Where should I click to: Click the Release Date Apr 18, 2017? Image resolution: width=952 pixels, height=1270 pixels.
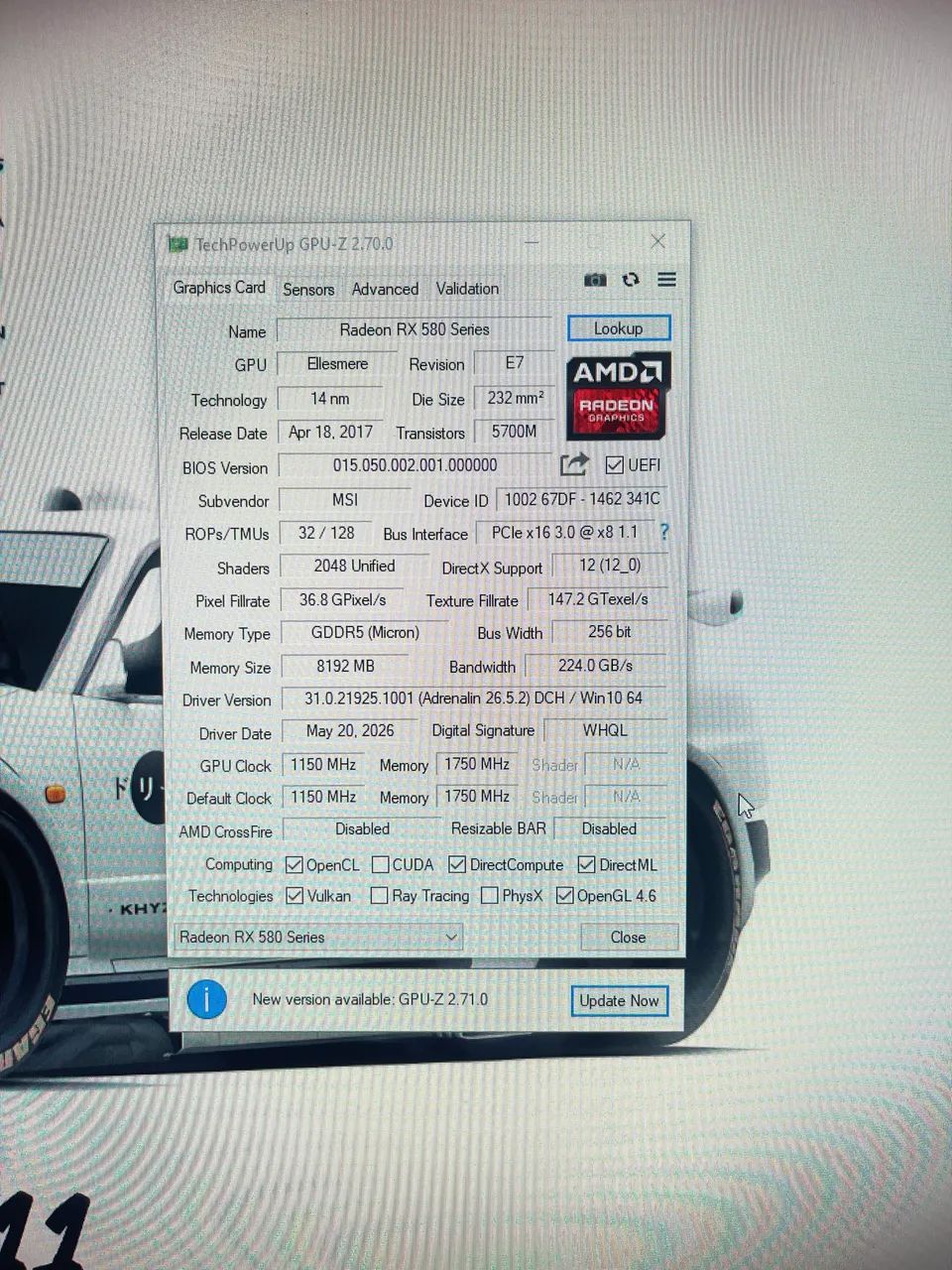330,432
